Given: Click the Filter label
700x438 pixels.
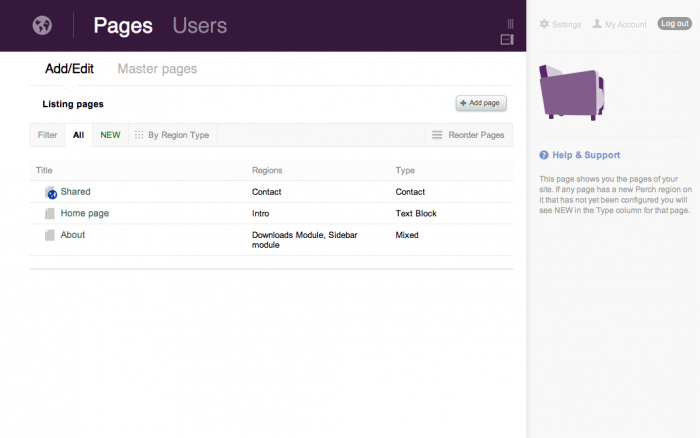Looking at the screenshot, I should tap(47, 135).
